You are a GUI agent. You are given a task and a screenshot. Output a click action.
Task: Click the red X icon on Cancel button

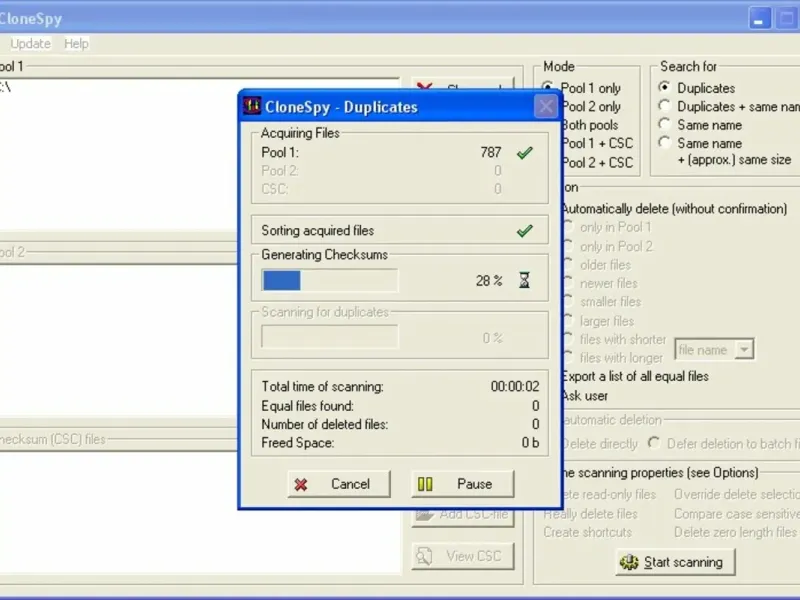click(x=301, y=484)
